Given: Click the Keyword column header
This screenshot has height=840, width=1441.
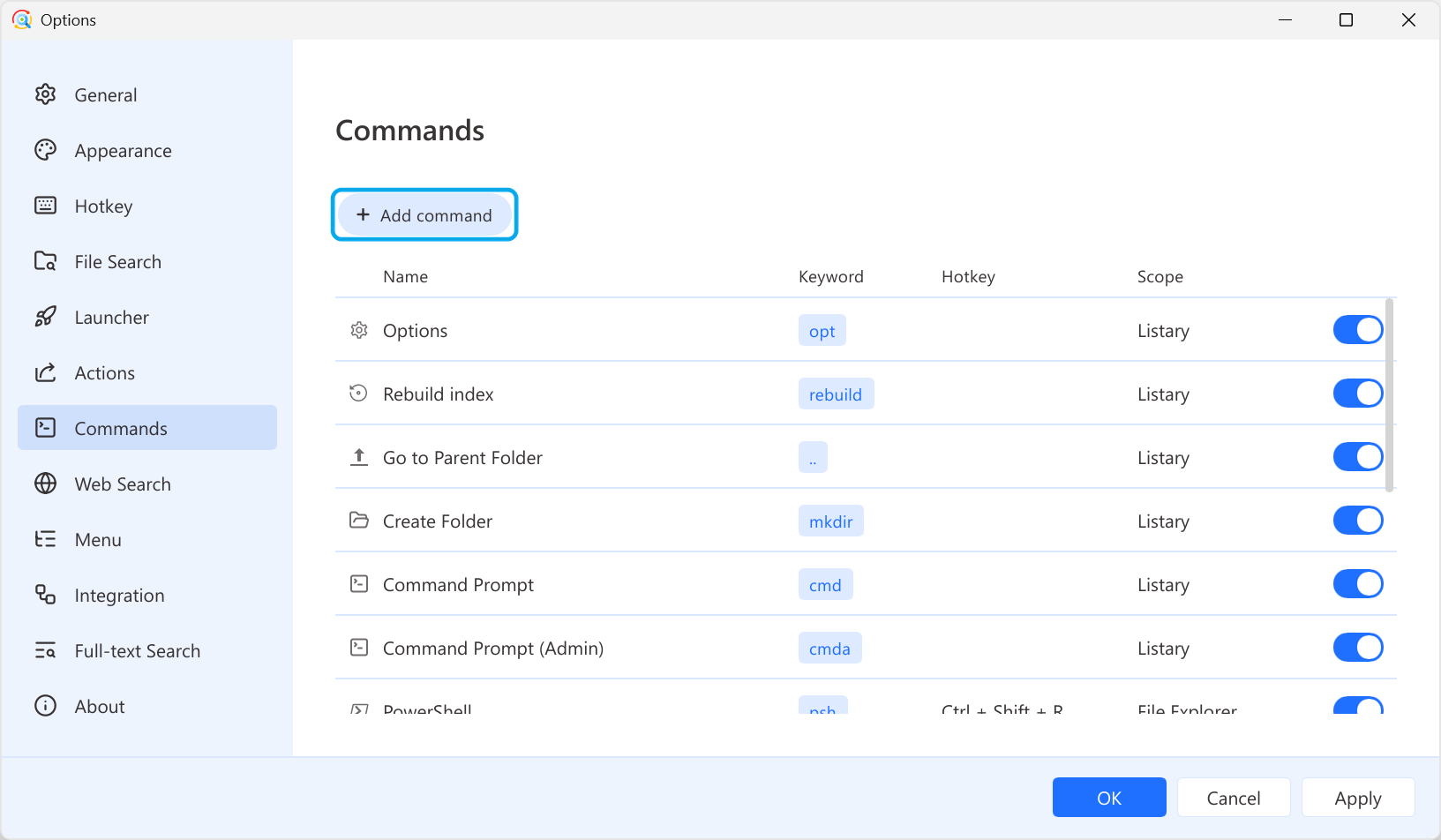Looking at the screenshot, I should 831,276.
